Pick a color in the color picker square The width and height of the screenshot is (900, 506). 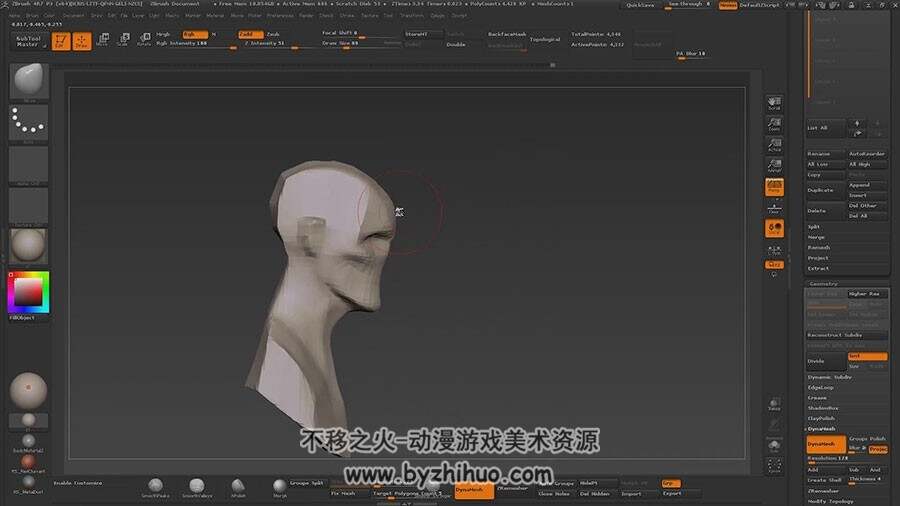(28, 292)
